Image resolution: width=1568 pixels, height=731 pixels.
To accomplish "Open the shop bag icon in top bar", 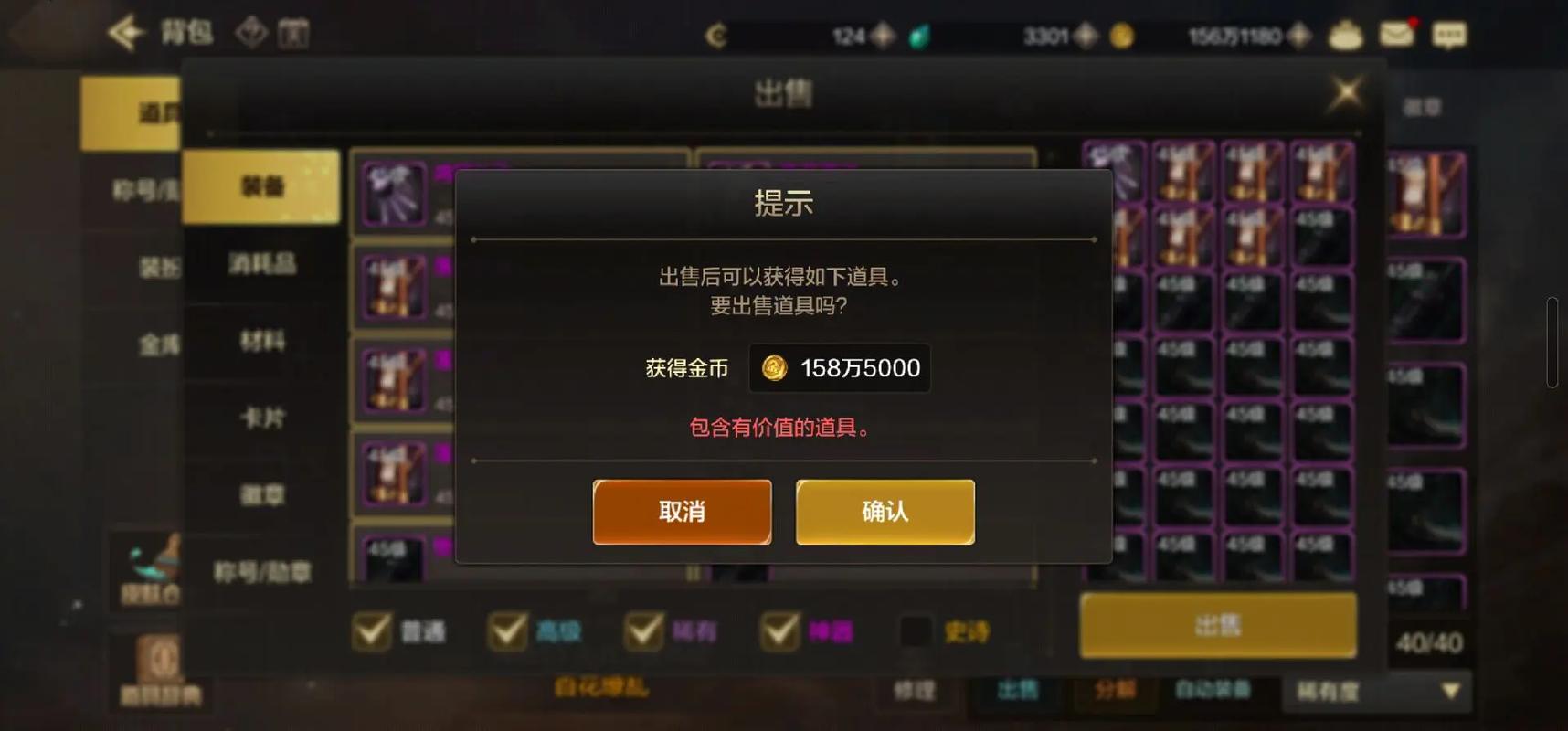I will [1345, 36].
